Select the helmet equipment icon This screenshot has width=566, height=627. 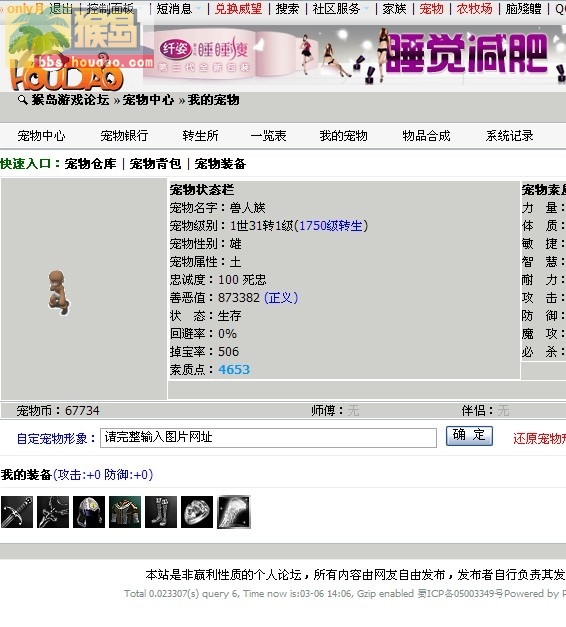tap(89, 512)
